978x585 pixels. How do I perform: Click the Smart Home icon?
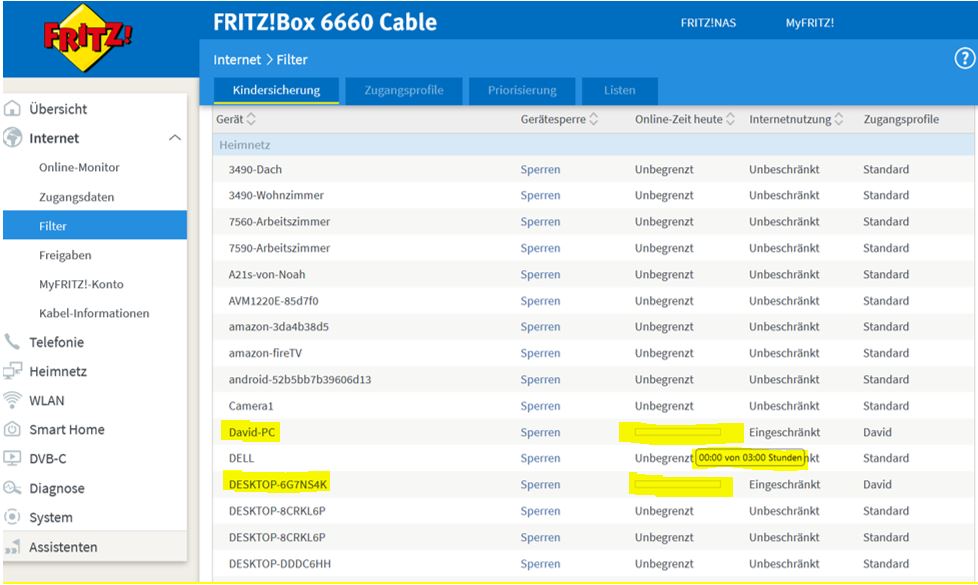click(12, 429)
